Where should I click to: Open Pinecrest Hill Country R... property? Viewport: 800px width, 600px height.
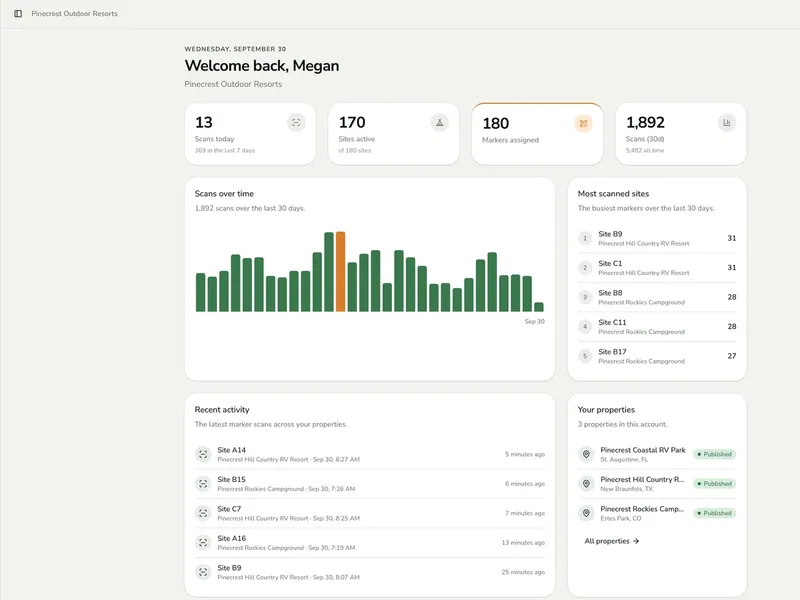tap(657, 484)
